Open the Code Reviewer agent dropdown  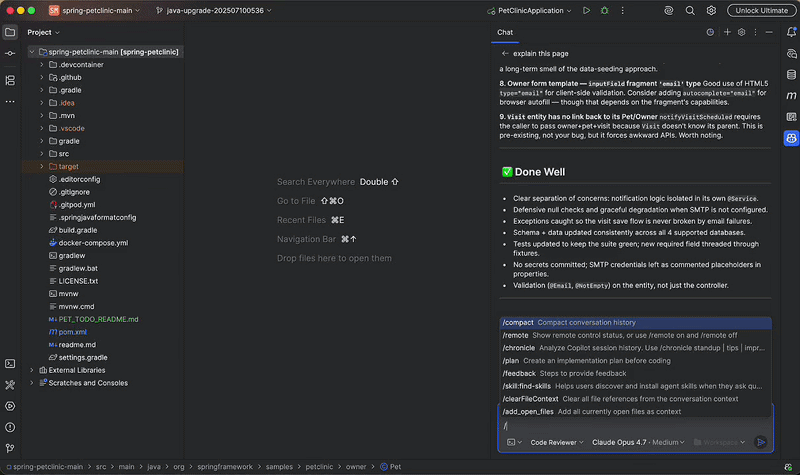pyautogui.click(x=557, y=442)
